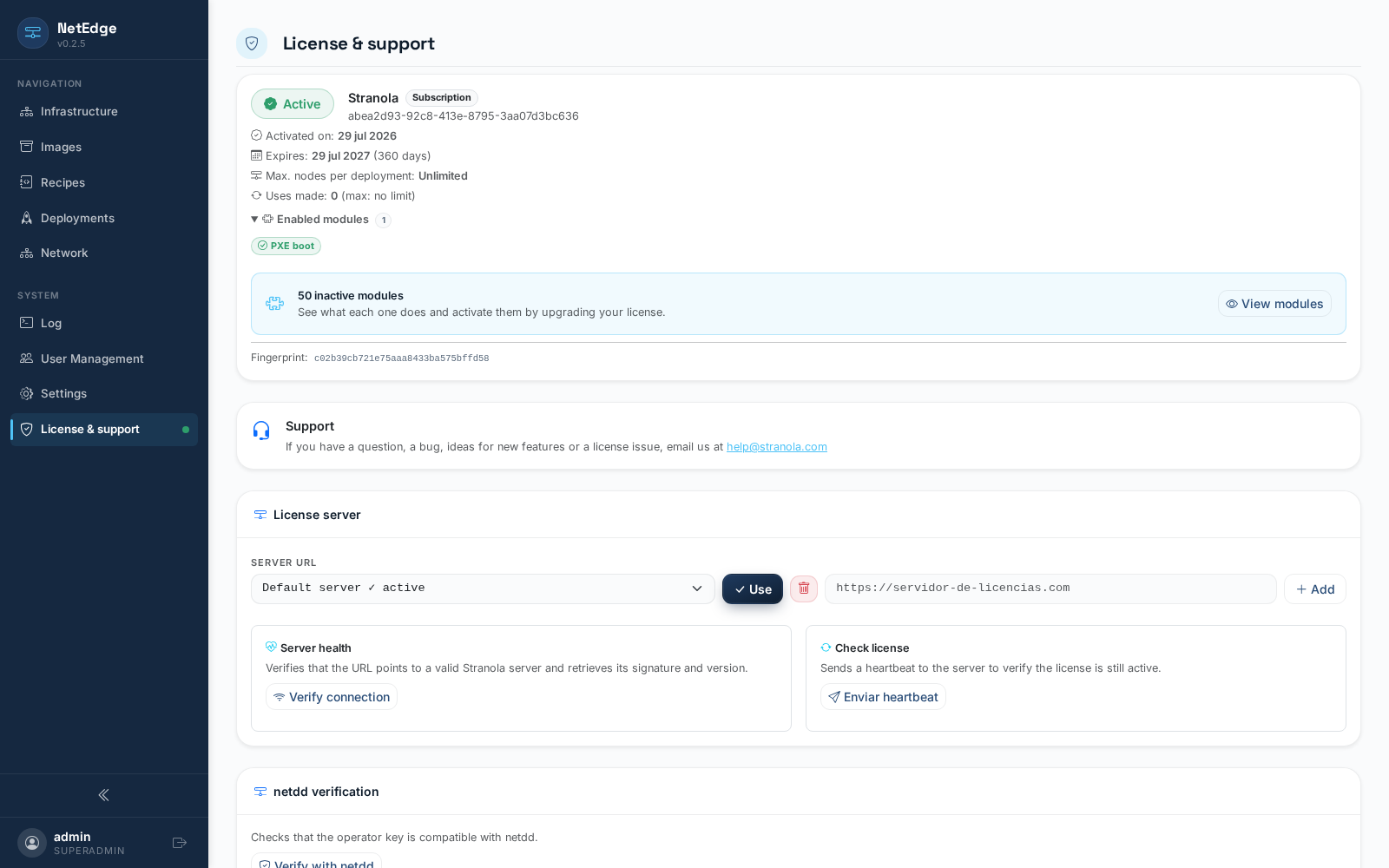Open the system Log page
Screen dimensions: 1389x868
(104, 324)
